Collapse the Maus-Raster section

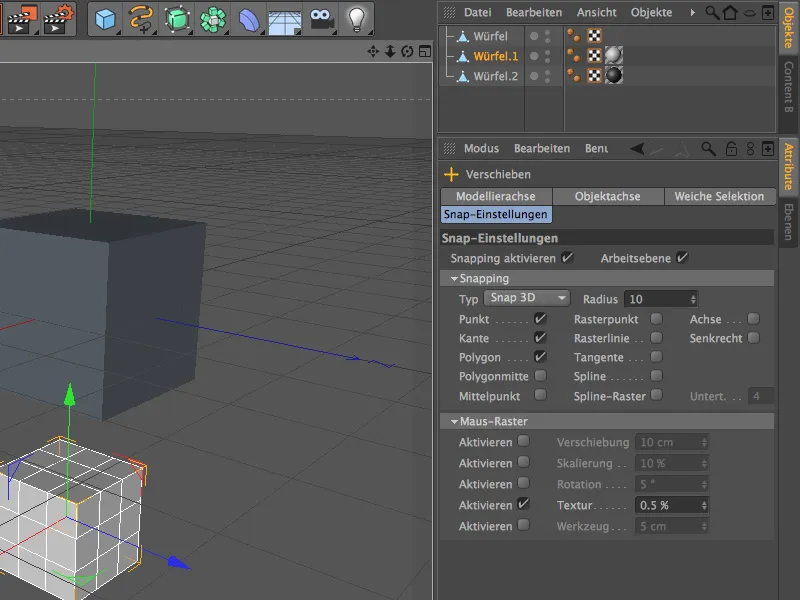coord(455,422)
